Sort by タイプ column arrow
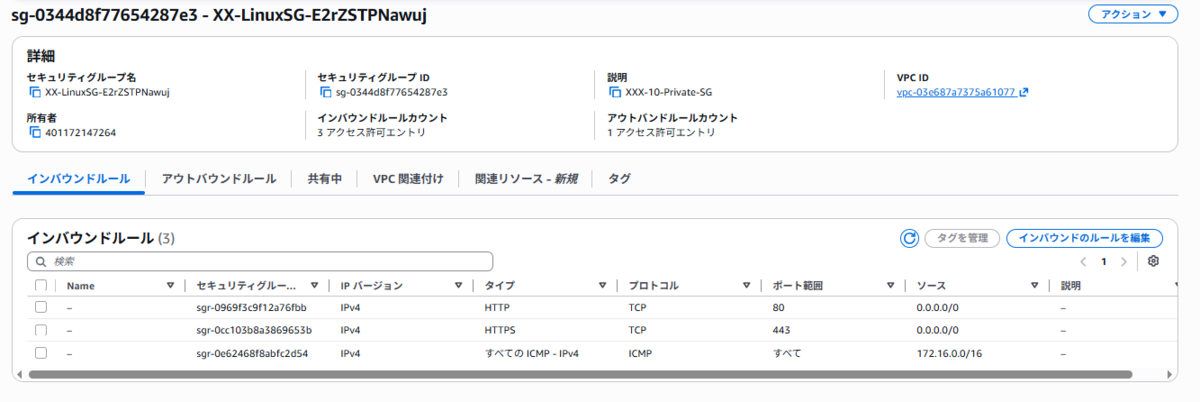Image resolution: width=1200 pixels, height=402 pixels. [x=603, y=286]
